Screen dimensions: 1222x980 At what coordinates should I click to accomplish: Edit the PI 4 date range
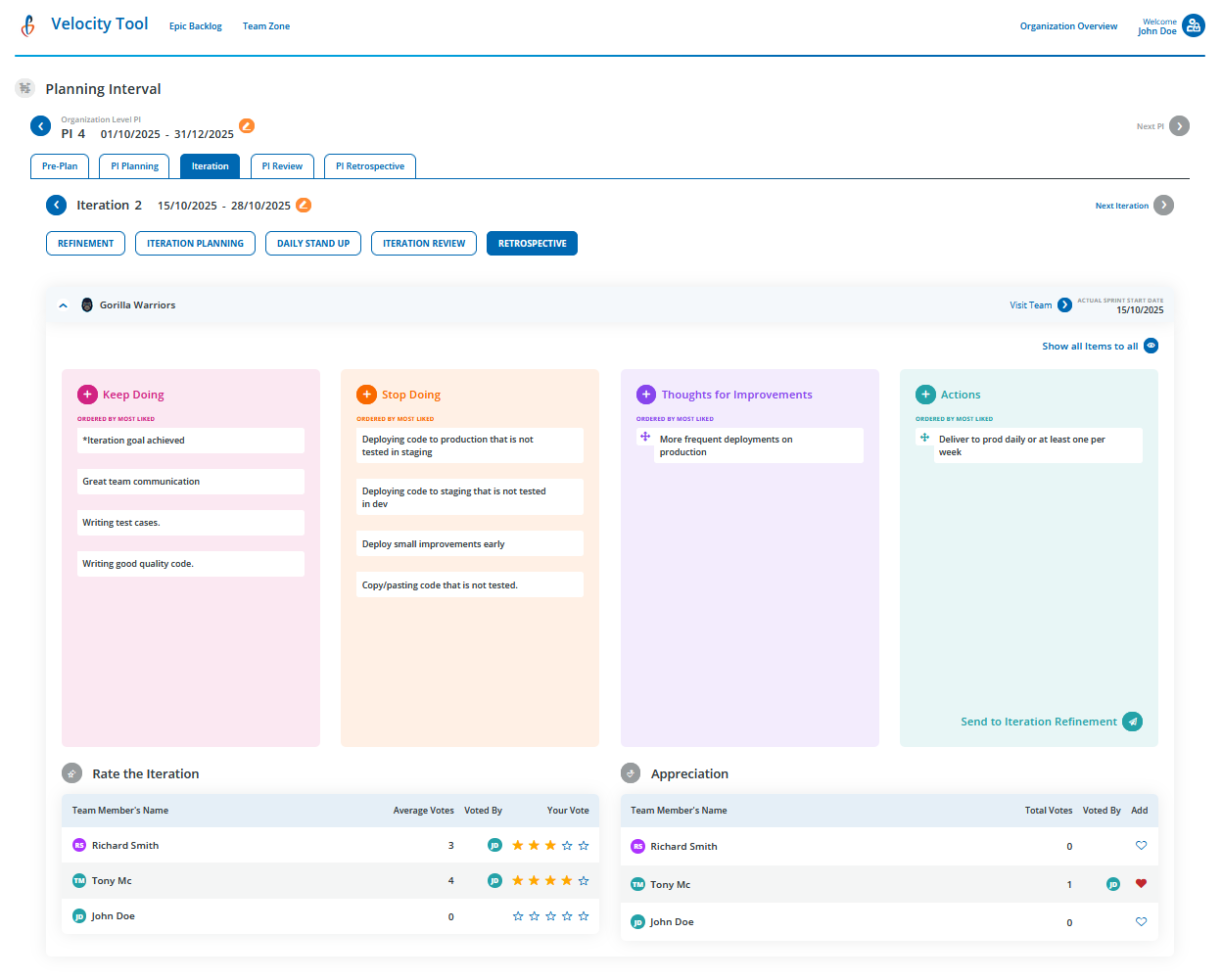247,126
